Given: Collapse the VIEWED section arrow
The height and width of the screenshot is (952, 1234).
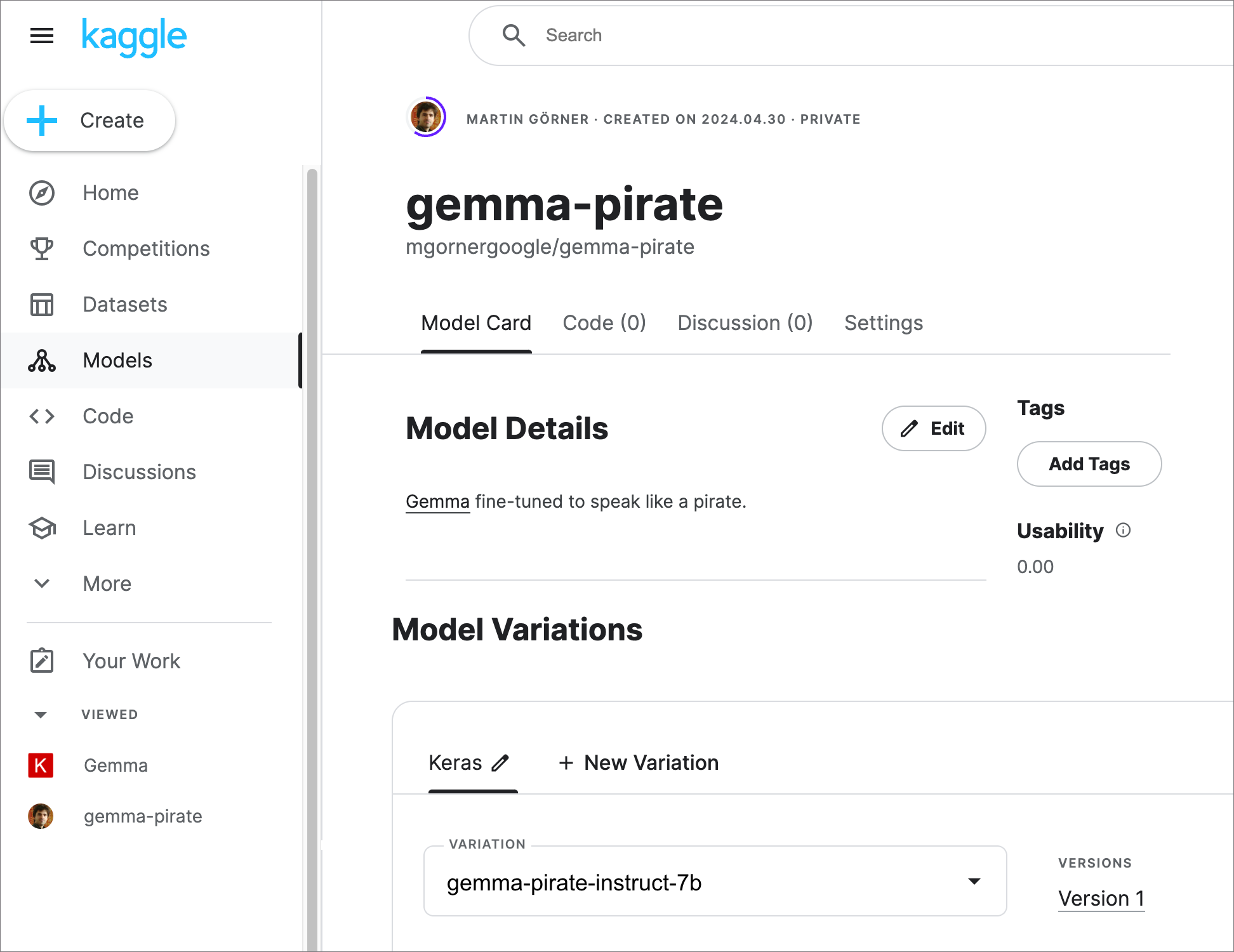Looking at the screenshot, I should [x=41, y=715].
